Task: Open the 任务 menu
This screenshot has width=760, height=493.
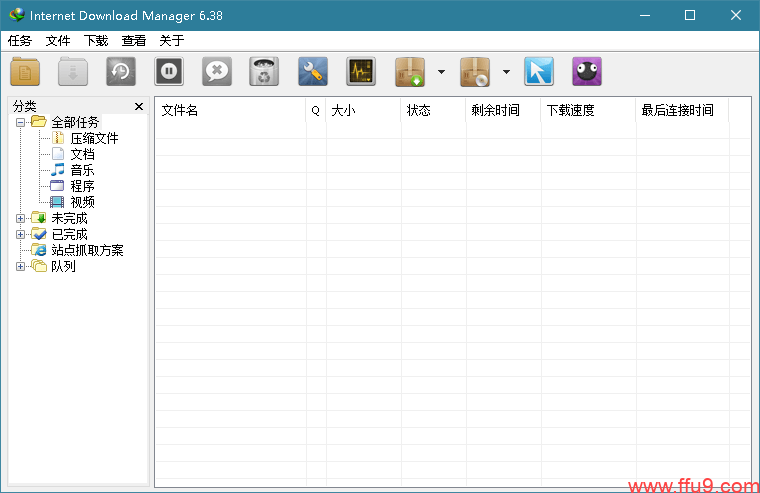Action: click(x=19, y=41)
